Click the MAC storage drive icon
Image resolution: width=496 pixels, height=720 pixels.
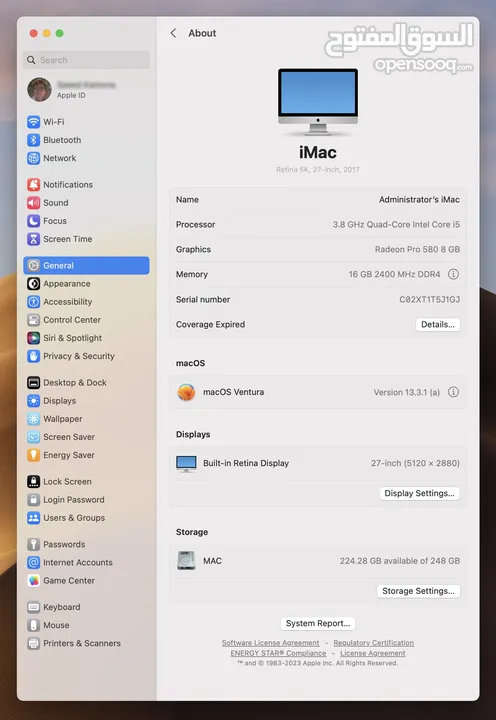click(186, 561)
